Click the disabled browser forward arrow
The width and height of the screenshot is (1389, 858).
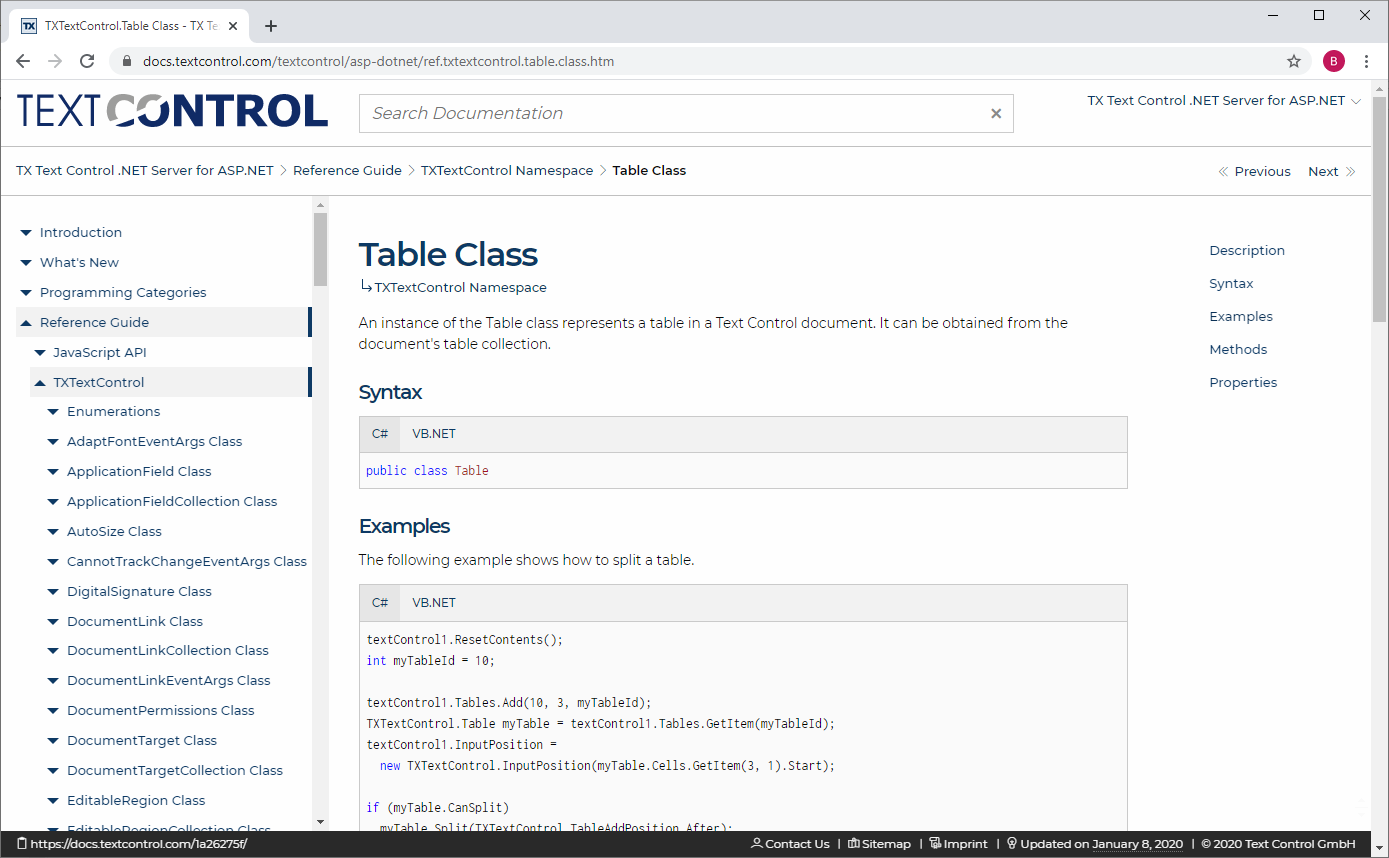(x=55, y=61)
